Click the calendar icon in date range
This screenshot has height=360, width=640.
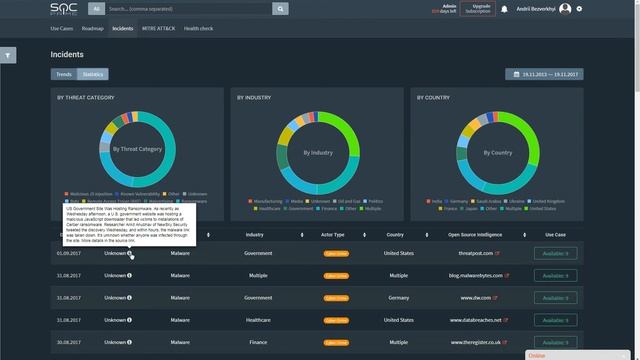(516, 74)
